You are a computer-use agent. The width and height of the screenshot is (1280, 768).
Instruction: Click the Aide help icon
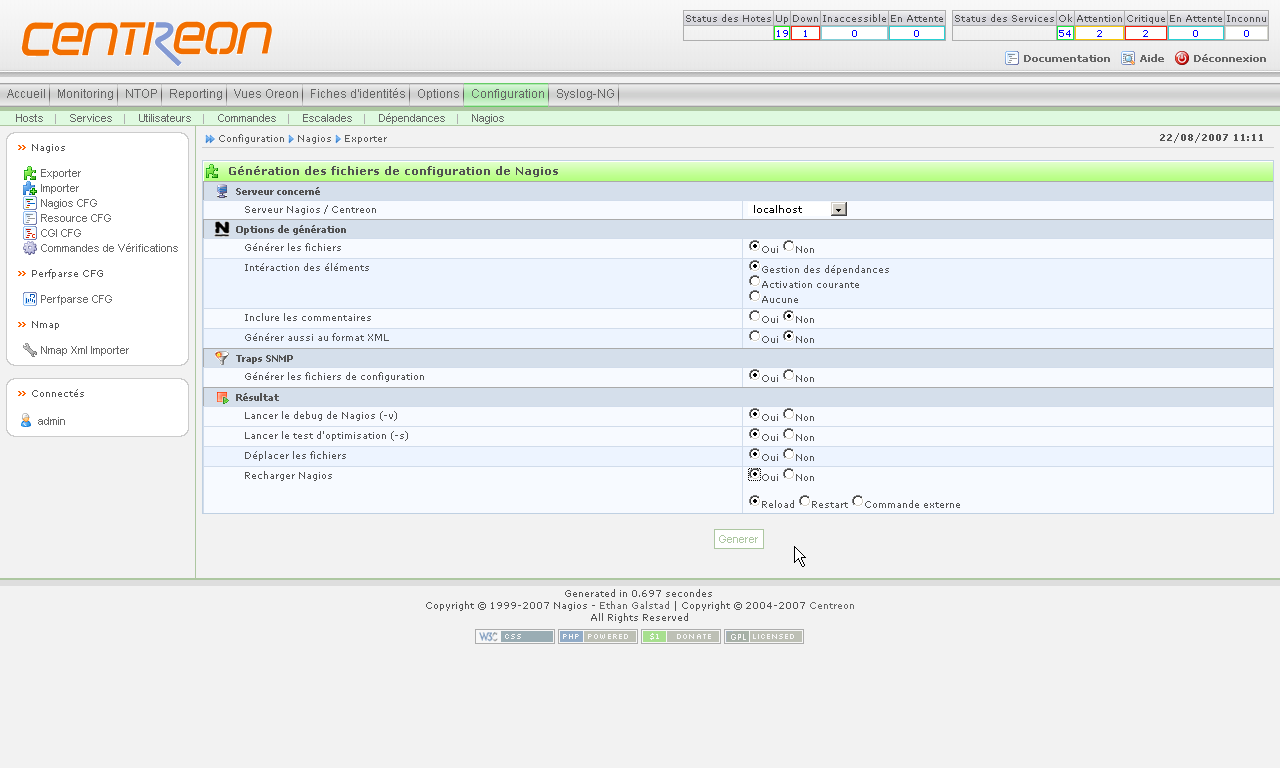tap(1128, 58)
